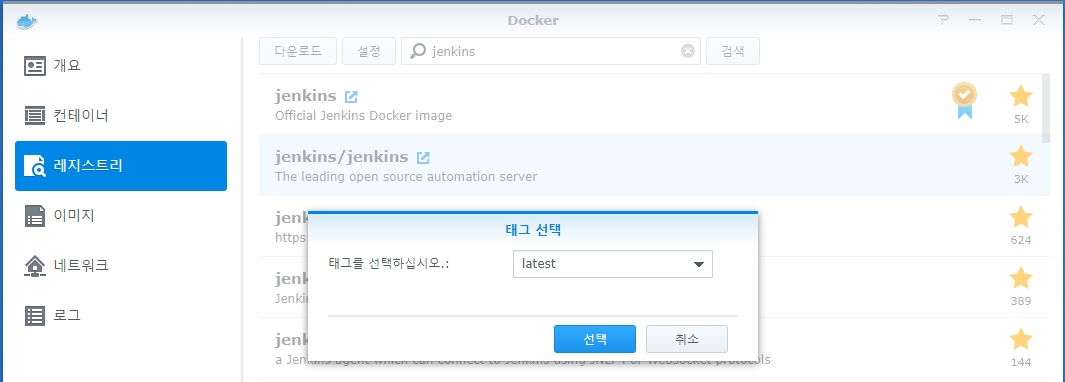Click the star icon above 144
This screenshot has height=382, width=1065.
[1021, 339]
